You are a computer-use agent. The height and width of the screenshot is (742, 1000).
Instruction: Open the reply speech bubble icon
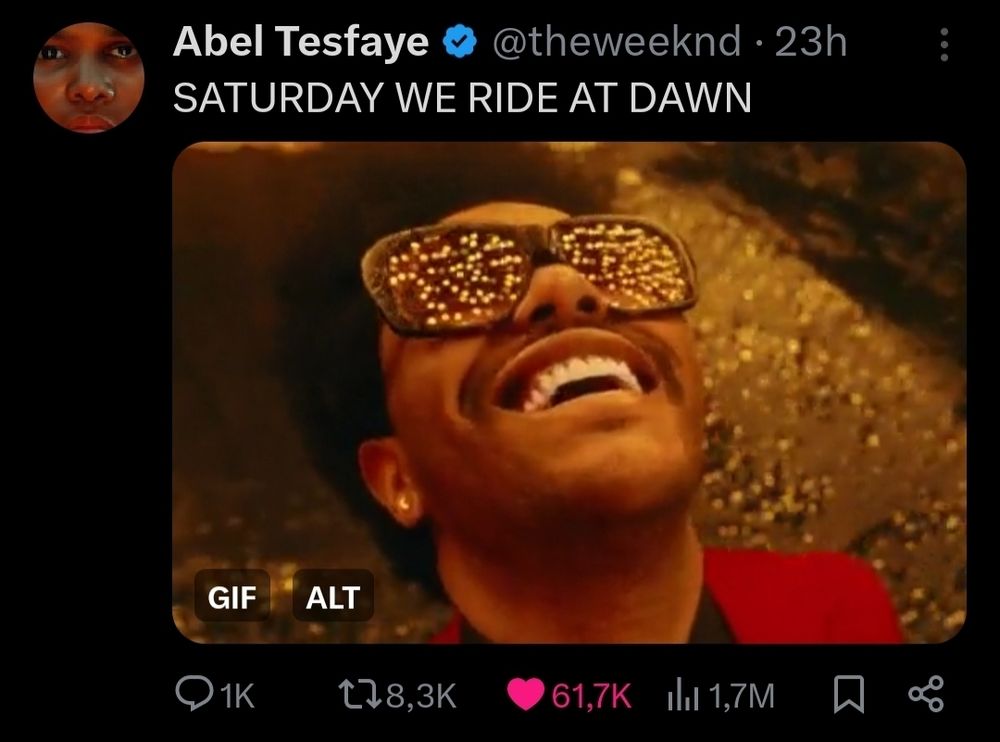(x=195, y=694)
